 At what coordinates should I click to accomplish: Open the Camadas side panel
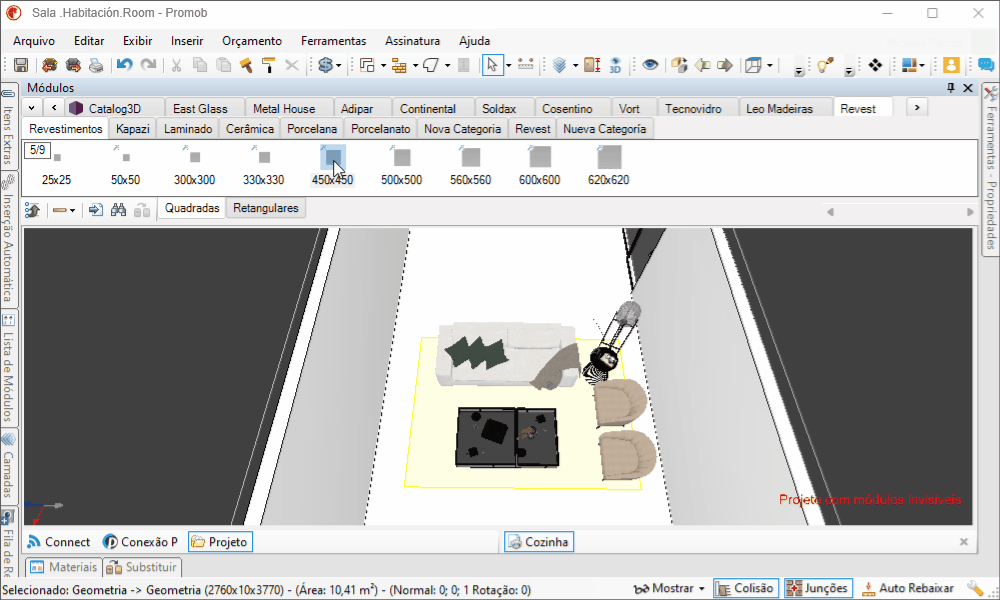coord(8,465)
